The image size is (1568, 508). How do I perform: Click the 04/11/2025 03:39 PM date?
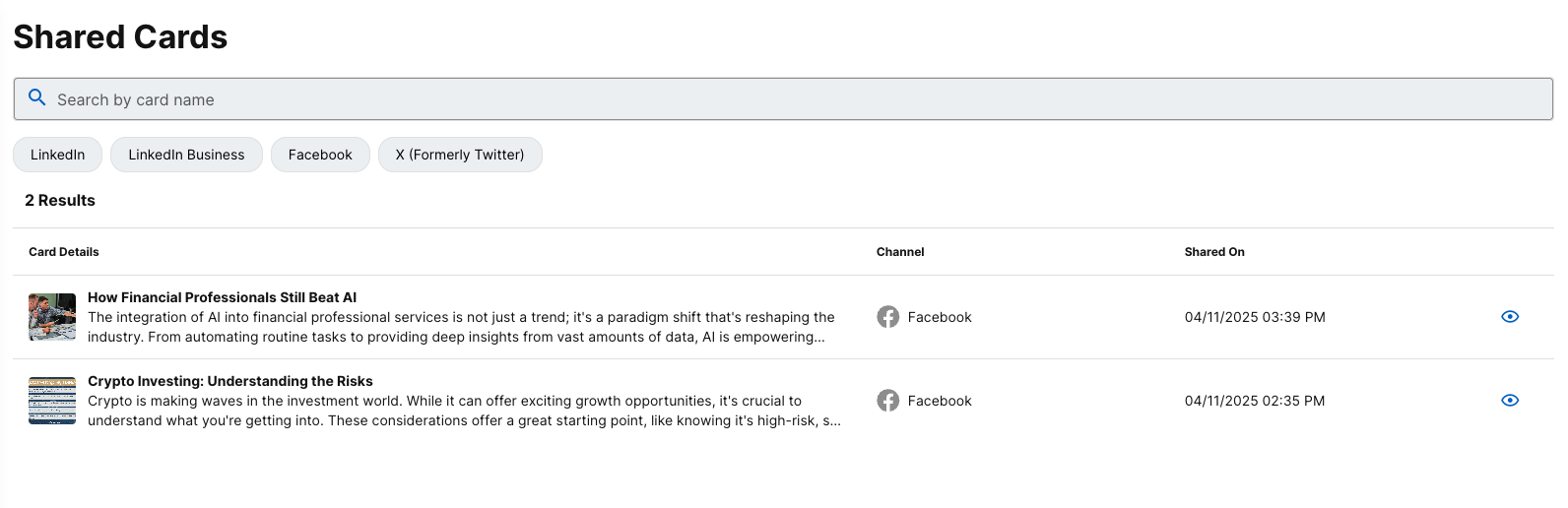(x=1255, y=317)
